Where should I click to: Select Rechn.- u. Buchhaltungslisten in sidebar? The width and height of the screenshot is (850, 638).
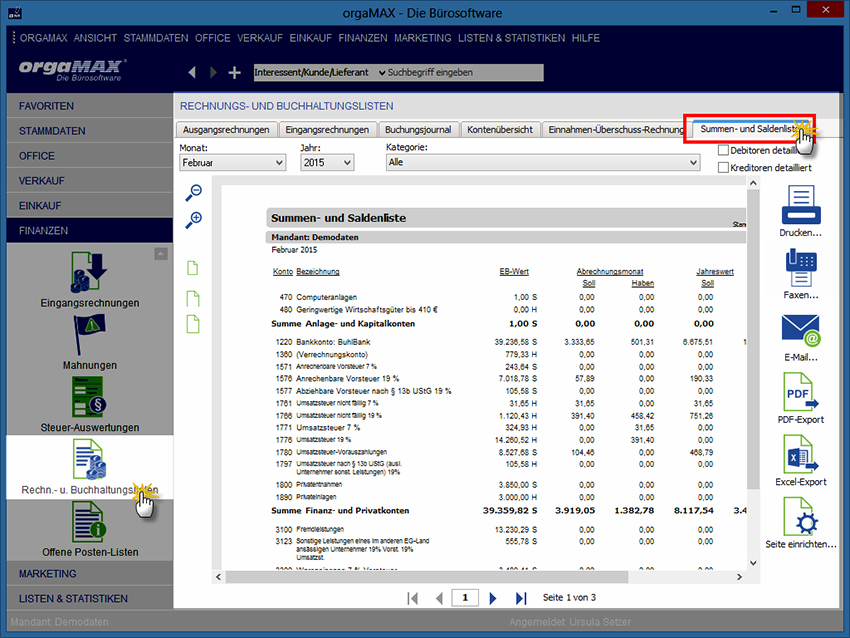(x=89, y=467)
